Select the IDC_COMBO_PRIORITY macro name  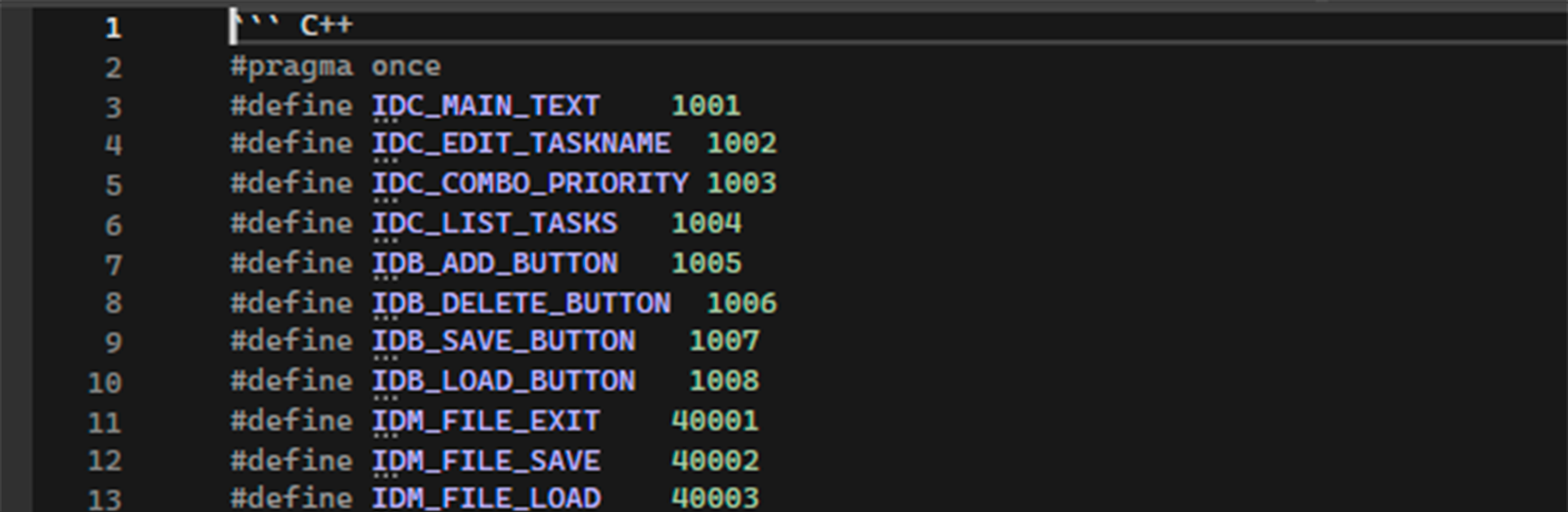tap(530, 184)
